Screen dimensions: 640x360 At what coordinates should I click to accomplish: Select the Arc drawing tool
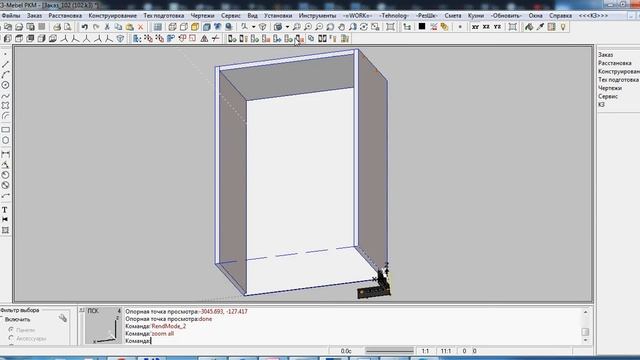point(5,75)
